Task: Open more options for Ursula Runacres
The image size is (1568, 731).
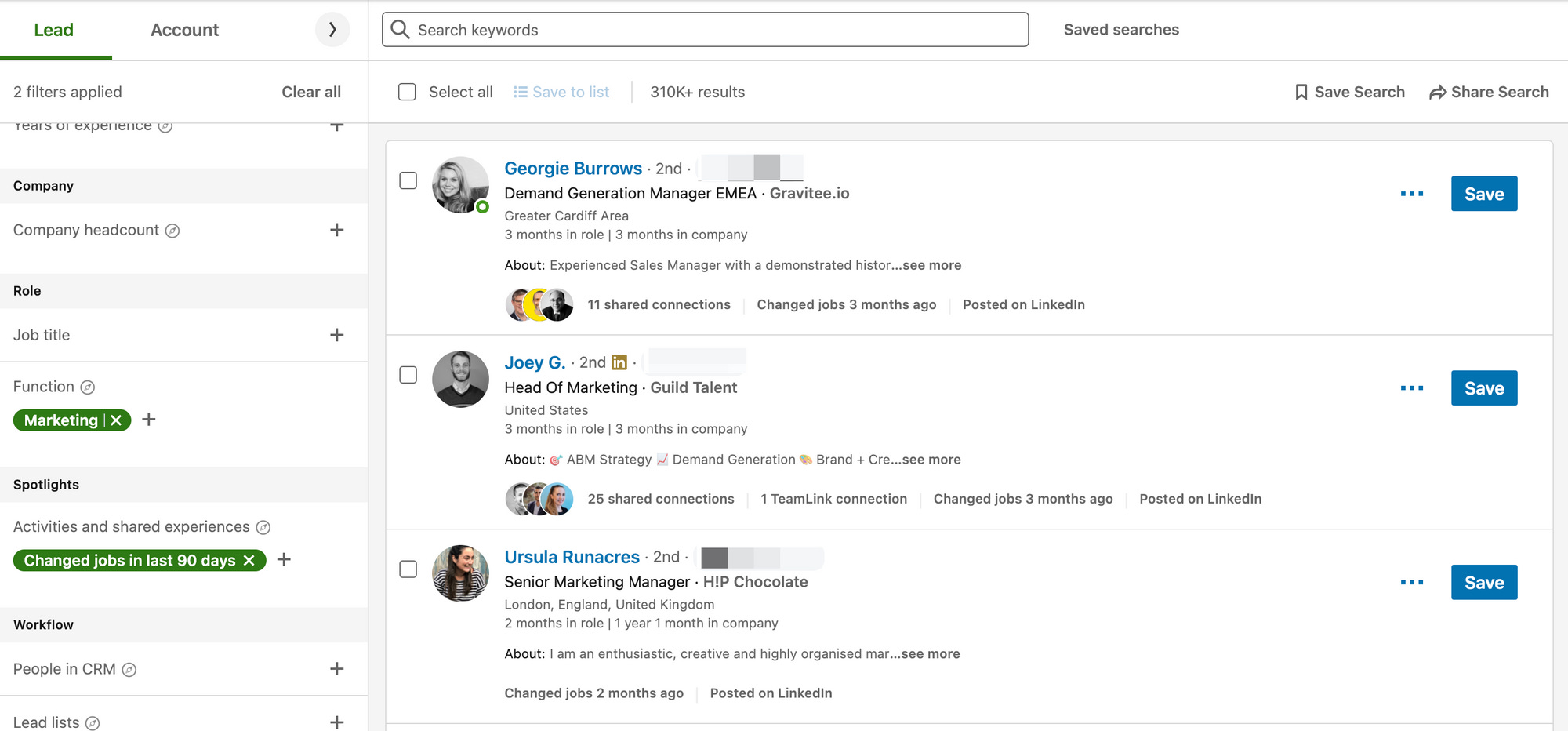Action: (1412, 582)
